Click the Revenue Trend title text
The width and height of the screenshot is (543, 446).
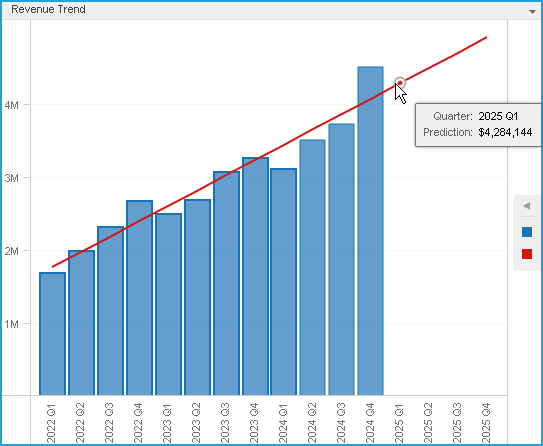pos(48,9)
